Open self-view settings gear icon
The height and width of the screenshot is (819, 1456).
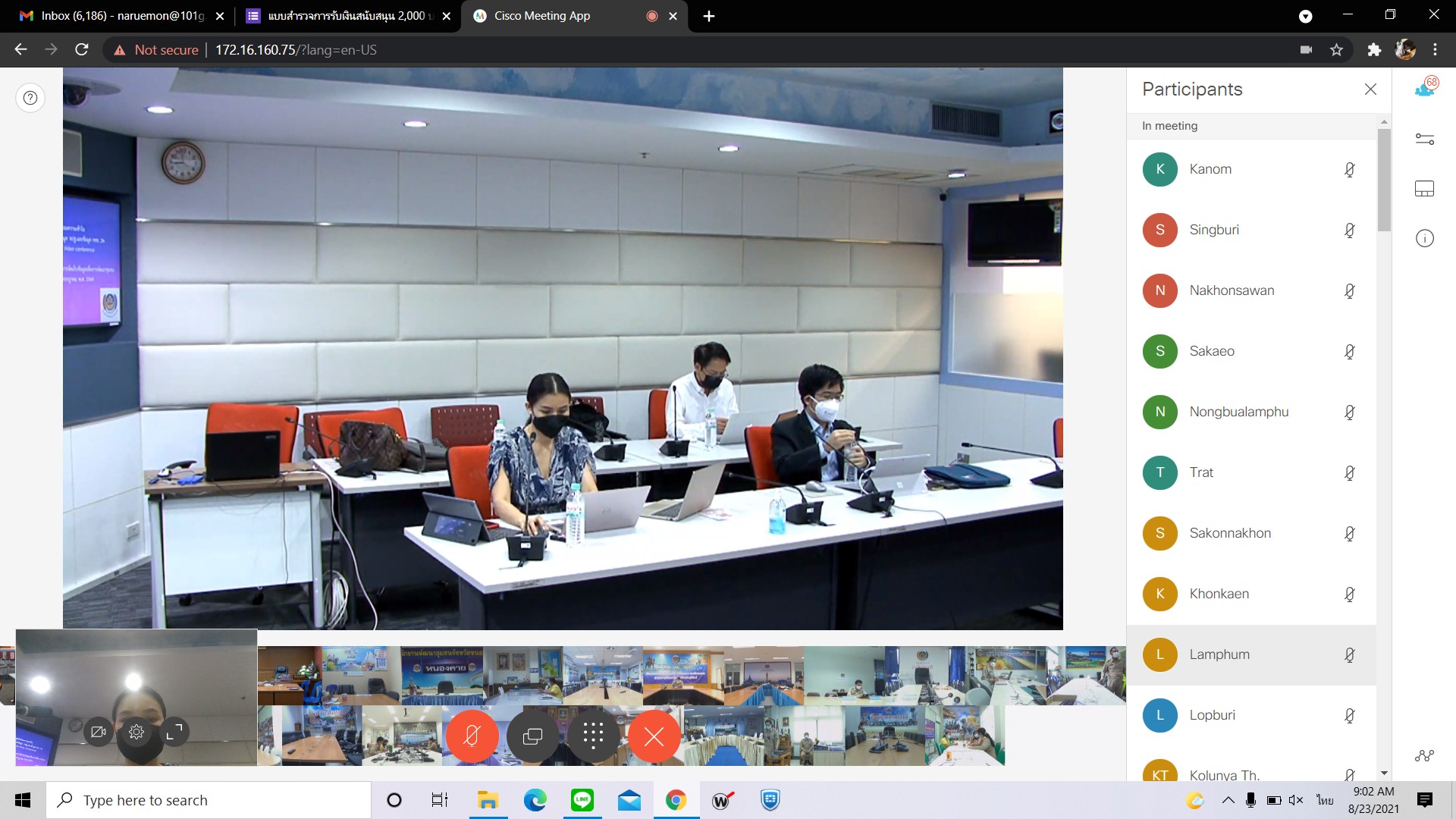coord(136,732)
